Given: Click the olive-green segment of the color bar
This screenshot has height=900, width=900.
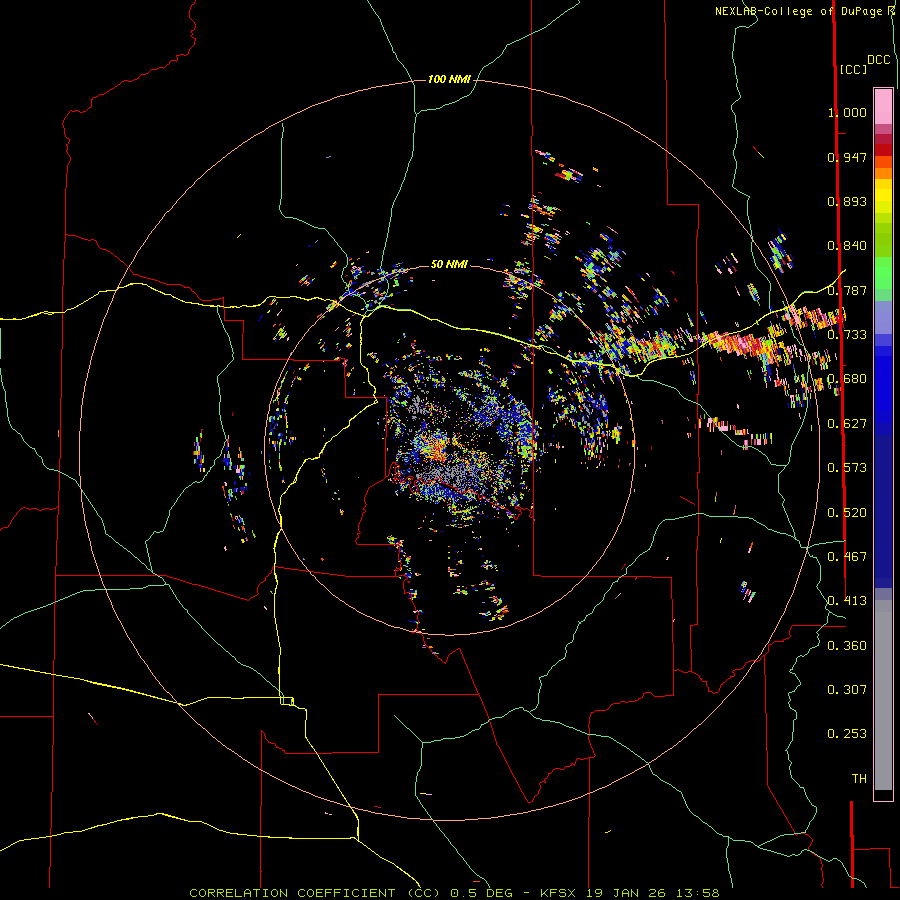Looking at the screenshot, I should 883,239.
